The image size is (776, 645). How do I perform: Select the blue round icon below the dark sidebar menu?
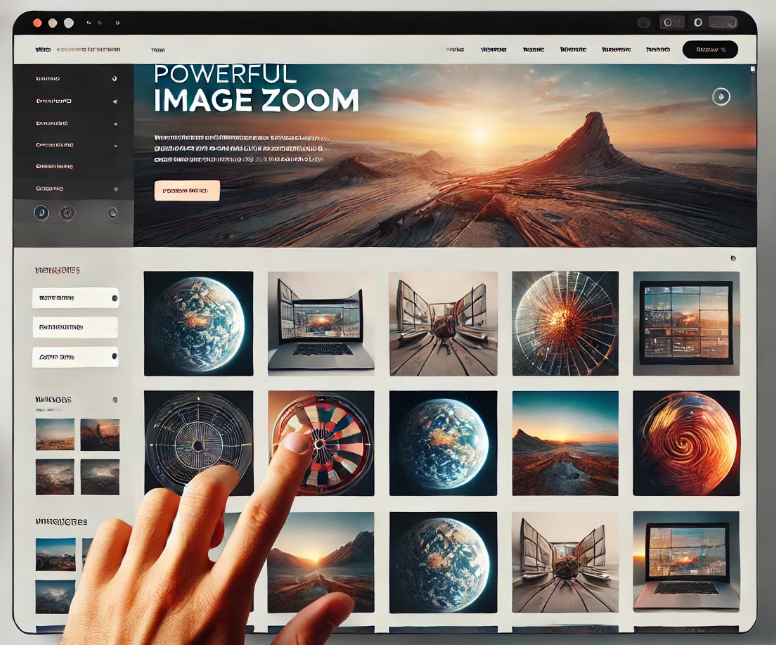42,213
